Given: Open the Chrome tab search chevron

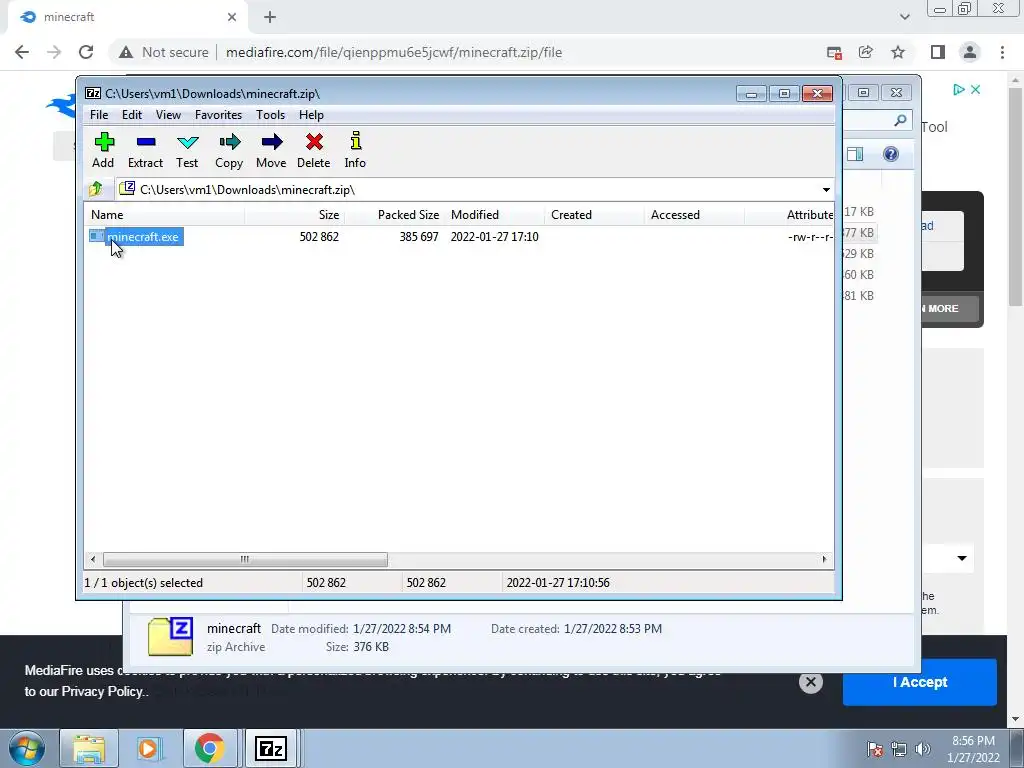Looking at the screenshot, I should [904, 18].
